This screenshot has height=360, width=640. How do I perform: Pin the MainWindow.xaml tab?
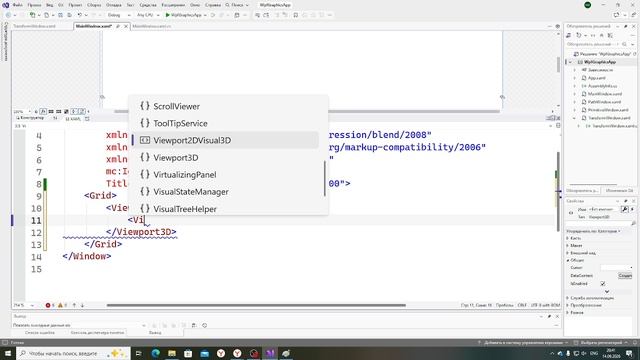tap(118, 26)
